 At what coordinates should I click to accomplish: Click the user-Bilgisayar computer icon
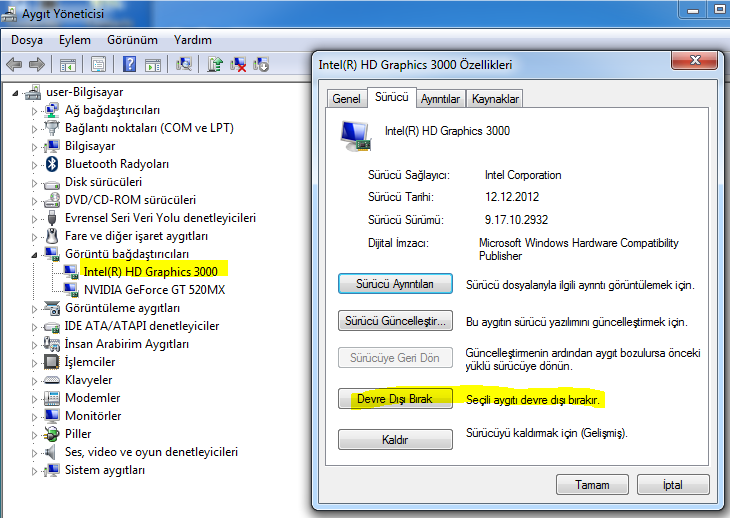click(34, 92)
